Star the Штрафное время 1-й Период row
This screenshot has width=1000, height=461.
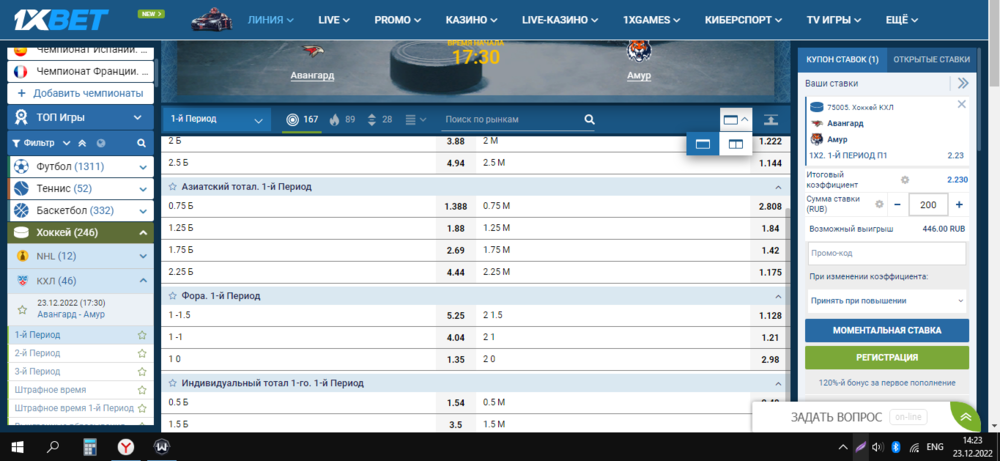[x=142, y=407]
